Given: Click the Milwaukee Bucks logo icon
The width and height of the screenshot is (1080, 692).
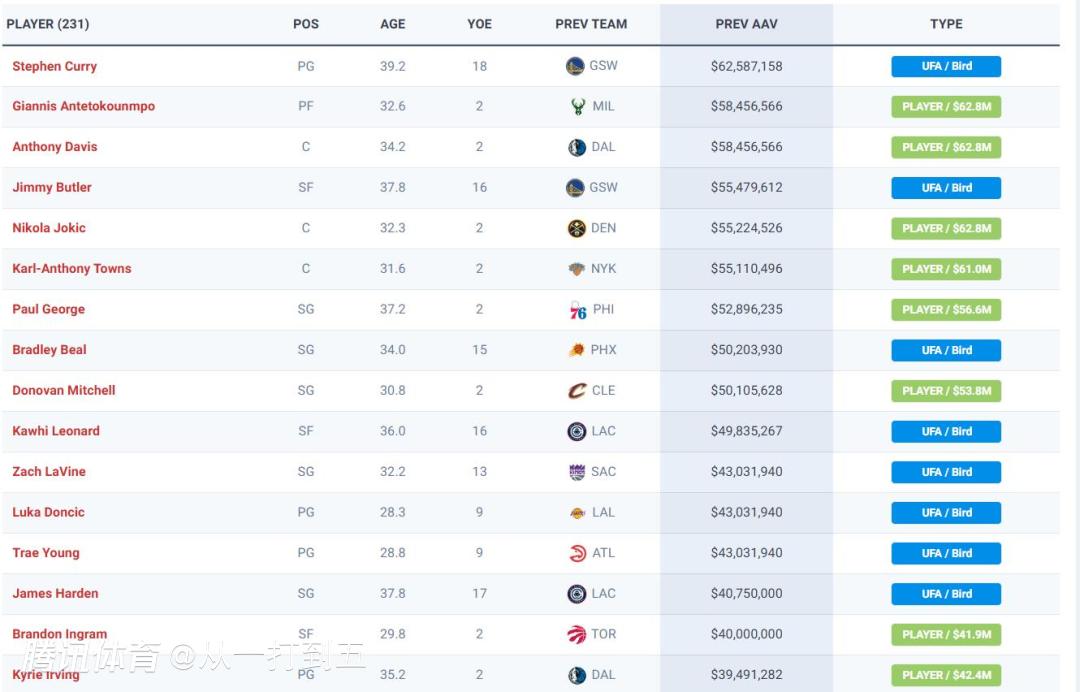Looking at the screenshot, I should tap(577, 107).
